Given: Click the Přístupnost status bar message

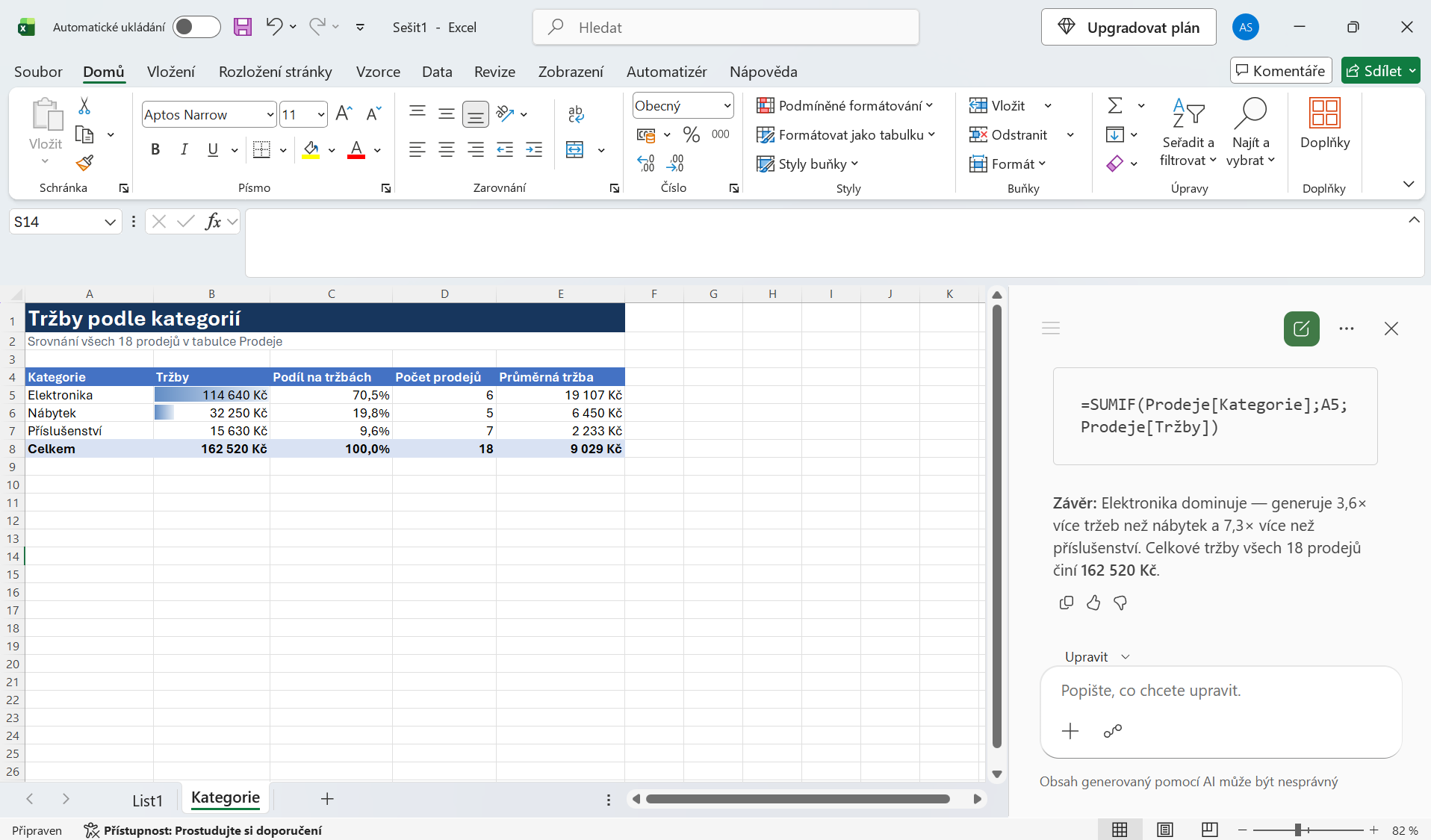Looking at the screenshot, I should (203, 830).
